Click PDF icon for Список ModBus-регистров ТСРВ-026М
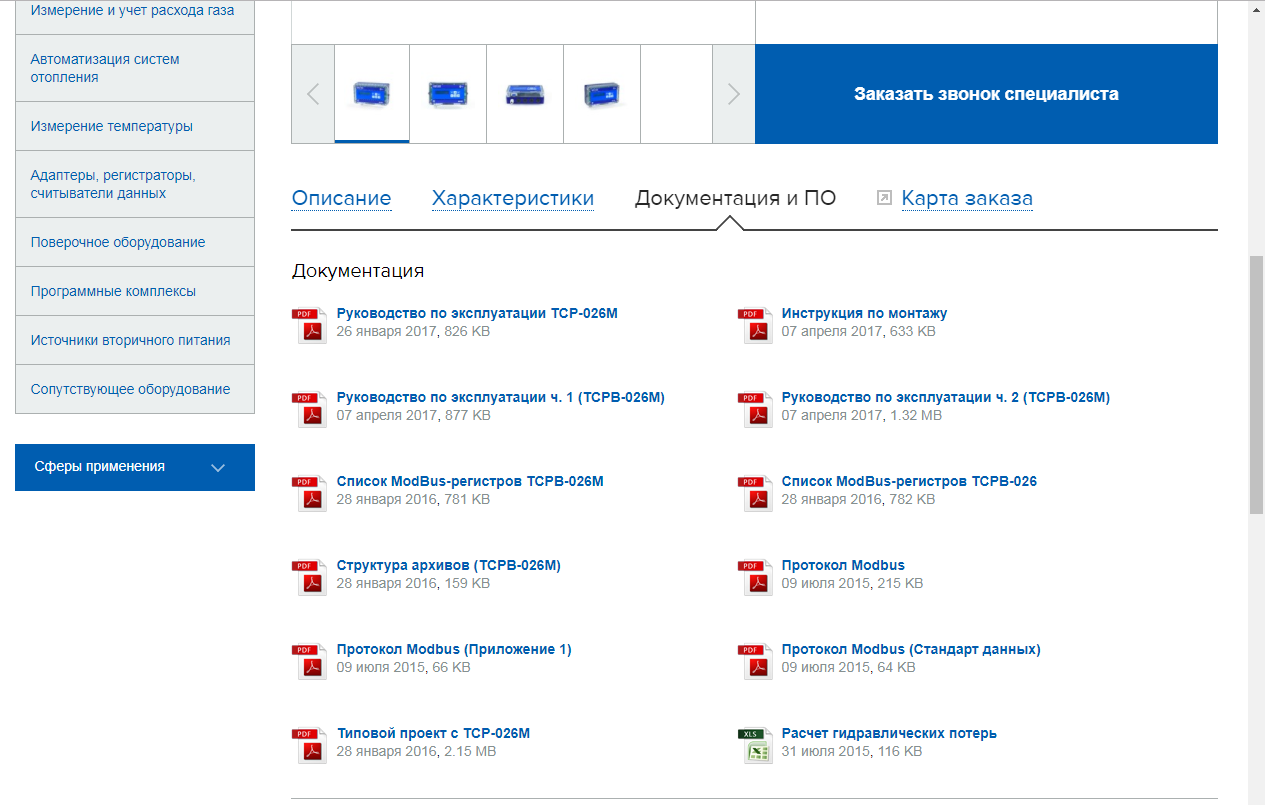 (x=311, y=493)
